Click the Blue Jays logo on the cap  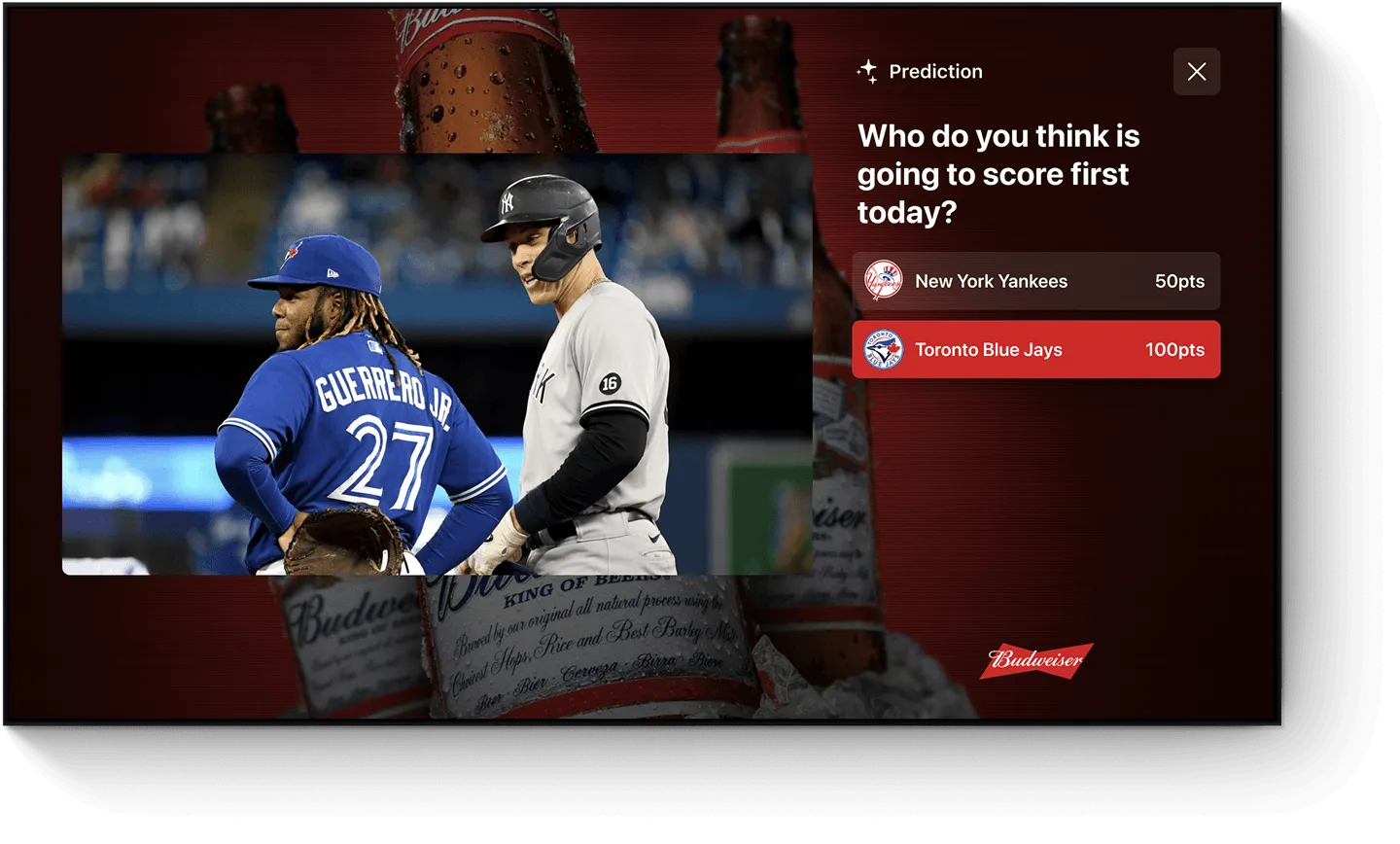[290, 255]
